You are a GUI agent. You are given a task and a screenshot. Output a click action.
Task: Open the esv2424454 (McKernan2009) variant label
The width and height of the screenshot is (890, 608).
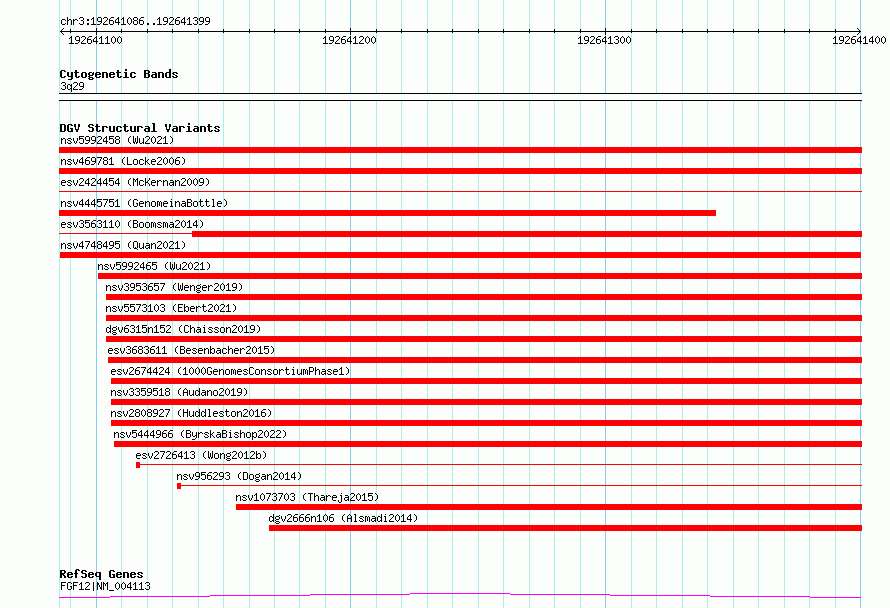pyautogui.click(x=135, y=182)
